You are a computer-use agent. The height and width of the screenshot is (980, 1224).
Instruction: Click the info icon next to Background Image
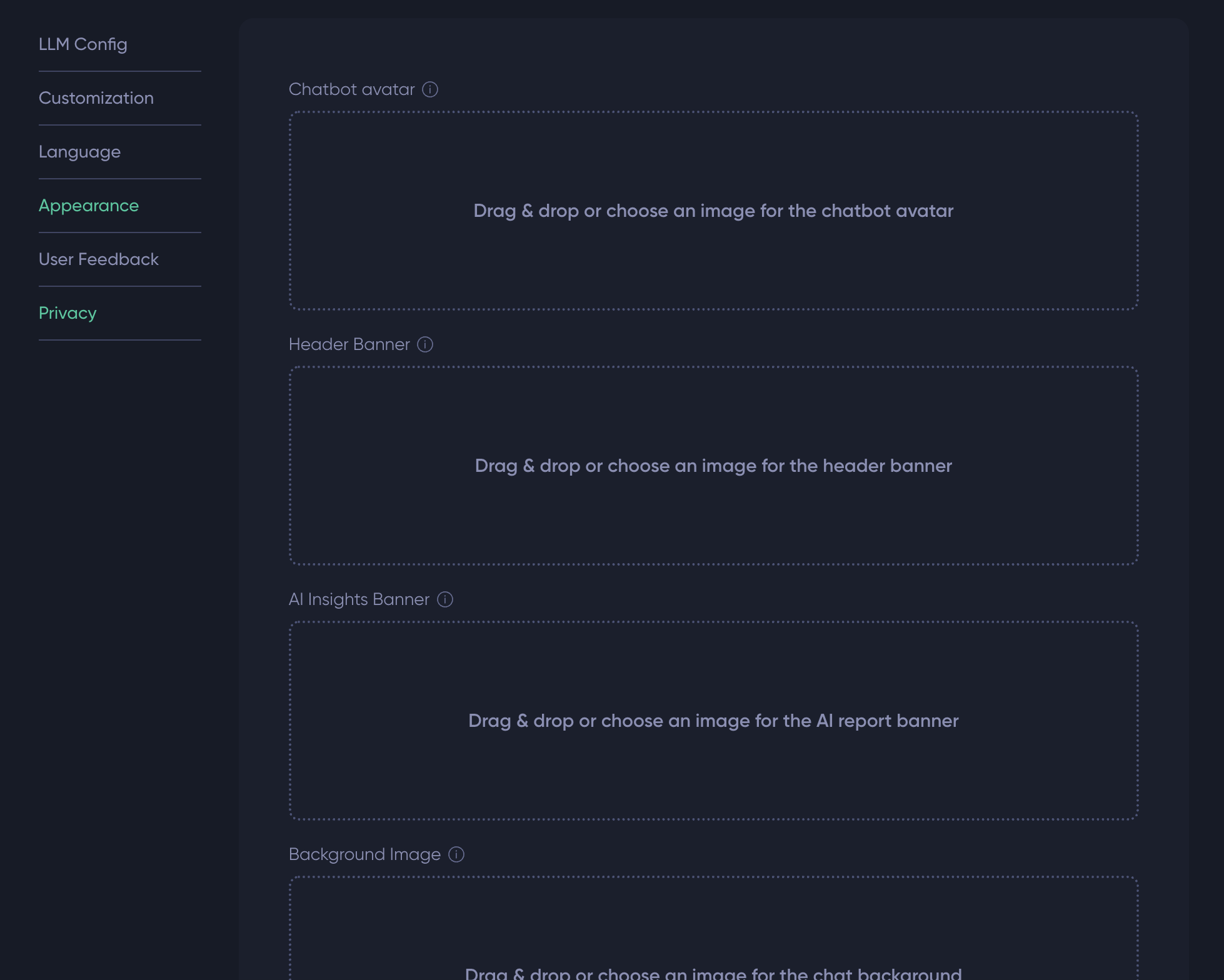[456, 854]
